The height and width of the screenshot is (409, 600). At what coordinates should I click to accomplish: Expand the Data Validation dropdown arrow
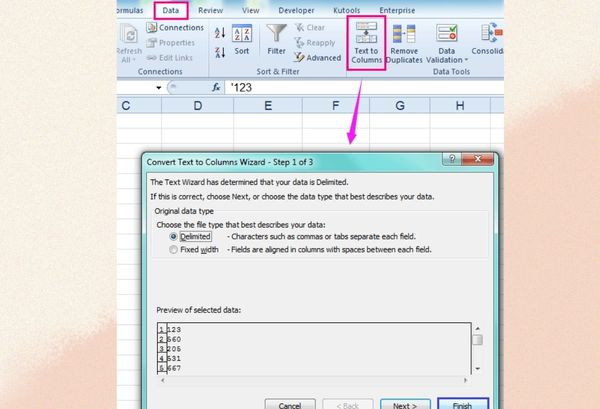pyautogui.click(x=466, y=60)
